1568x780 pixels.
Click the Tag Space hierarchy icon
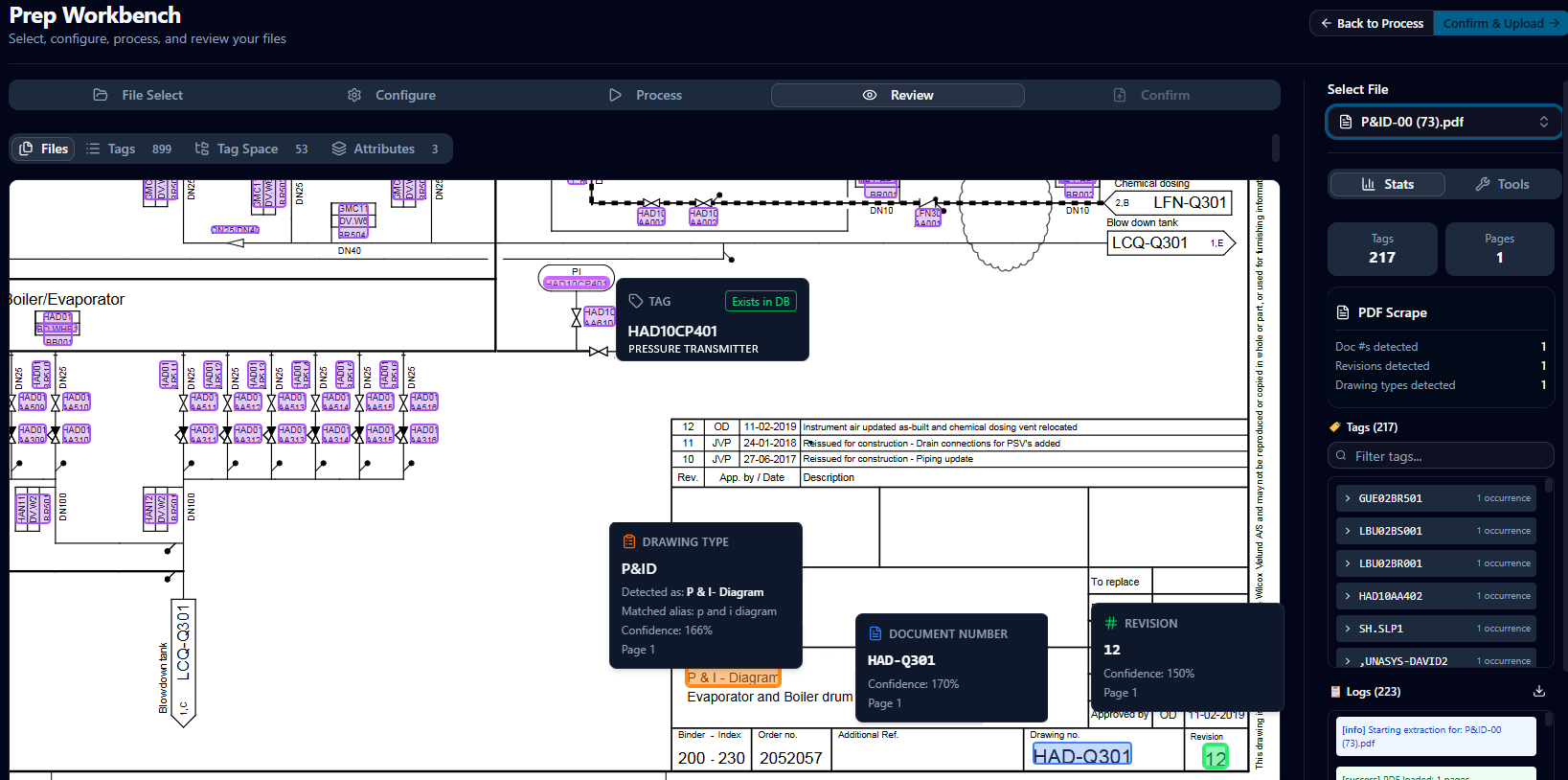202,149
